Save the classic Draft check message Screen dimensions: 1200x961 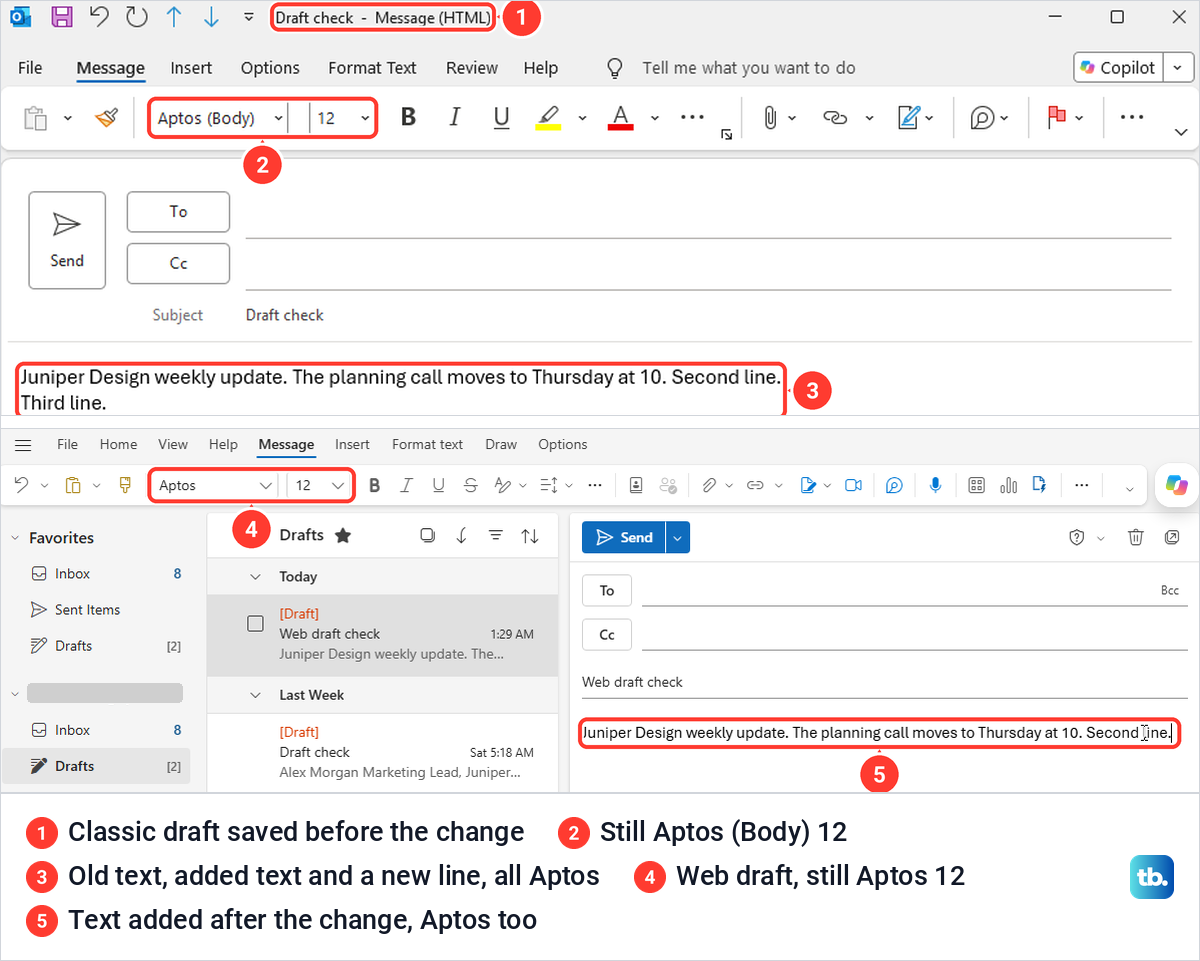61,17
